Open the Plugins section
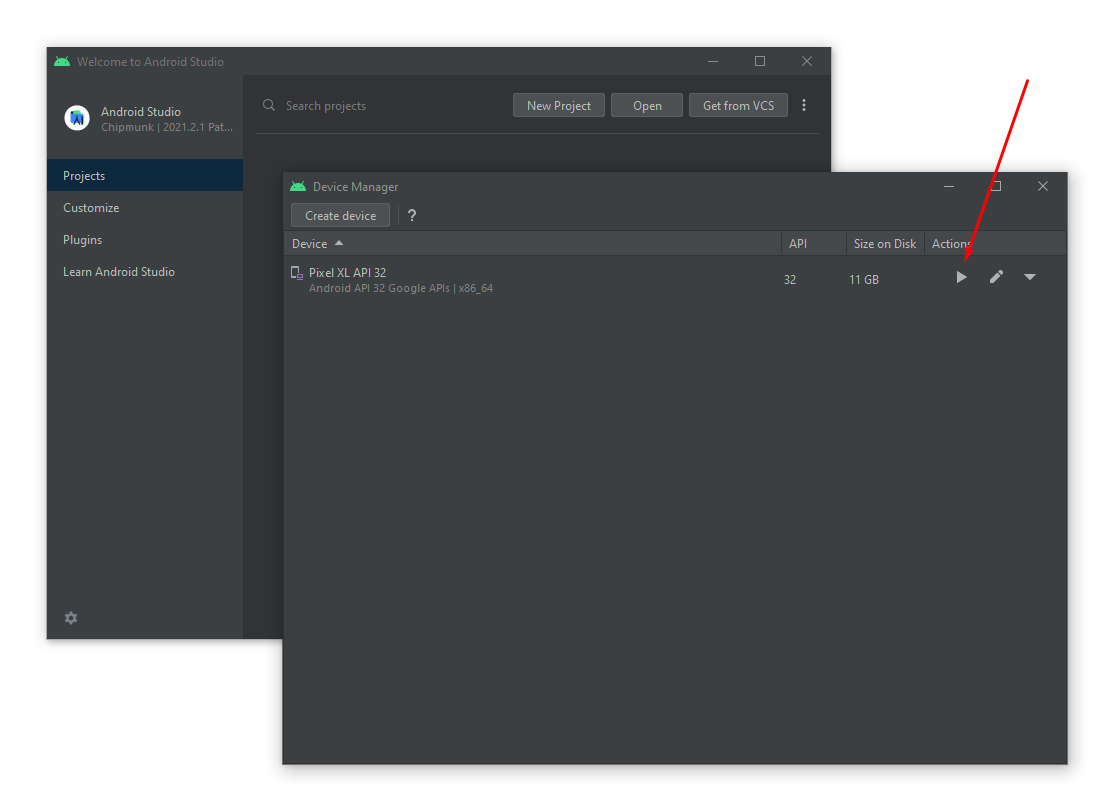The width and height of the screenshot is (1114, 796). tap(145, 240)
